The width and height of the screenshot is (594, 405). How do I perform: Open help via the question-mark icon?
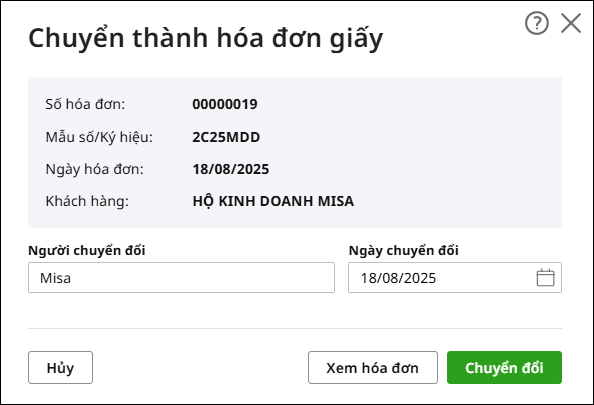tap(536, 23)
